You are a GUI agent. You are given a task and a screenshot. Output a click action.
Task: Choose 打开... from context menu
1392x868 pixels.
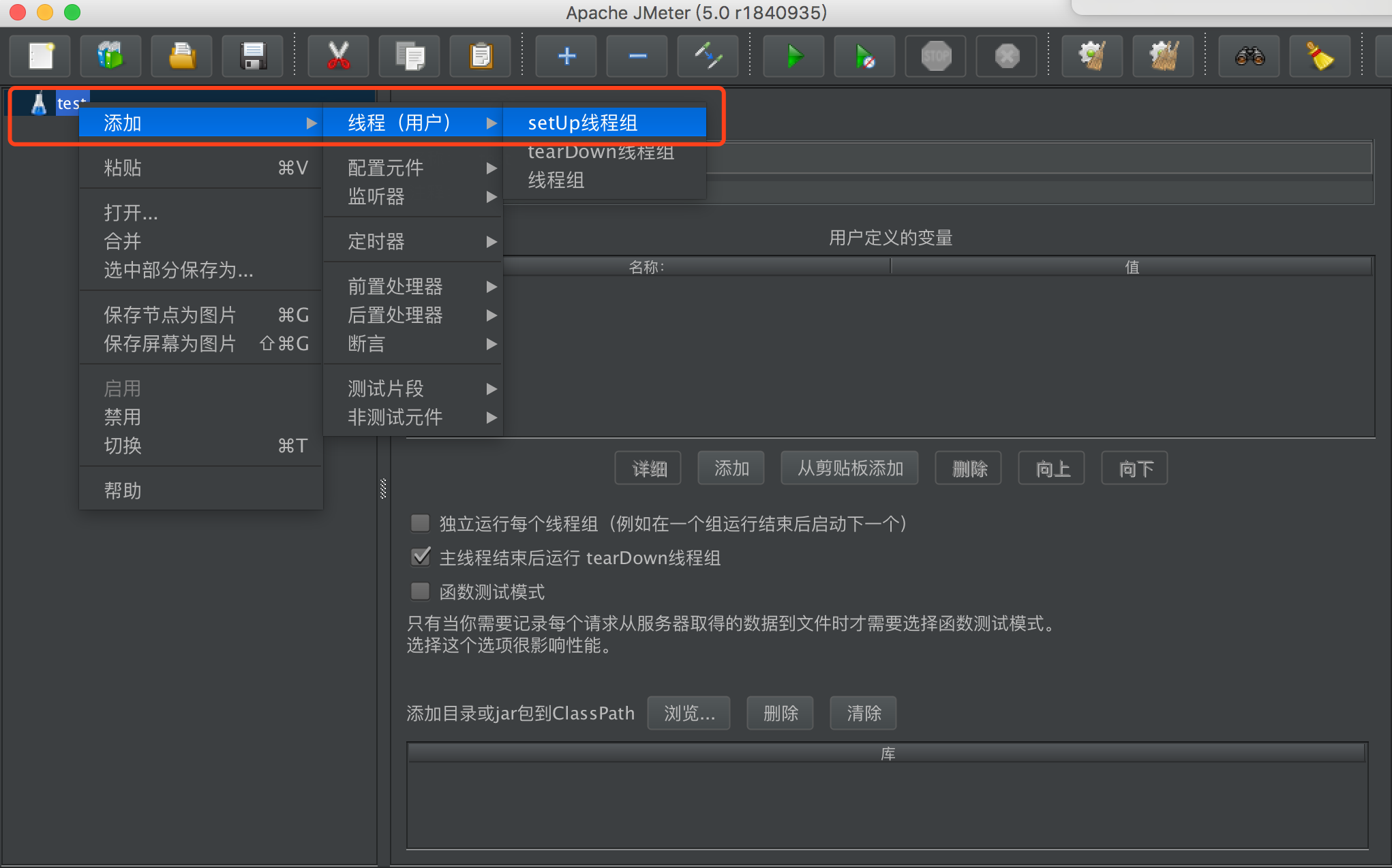point(201,213)
